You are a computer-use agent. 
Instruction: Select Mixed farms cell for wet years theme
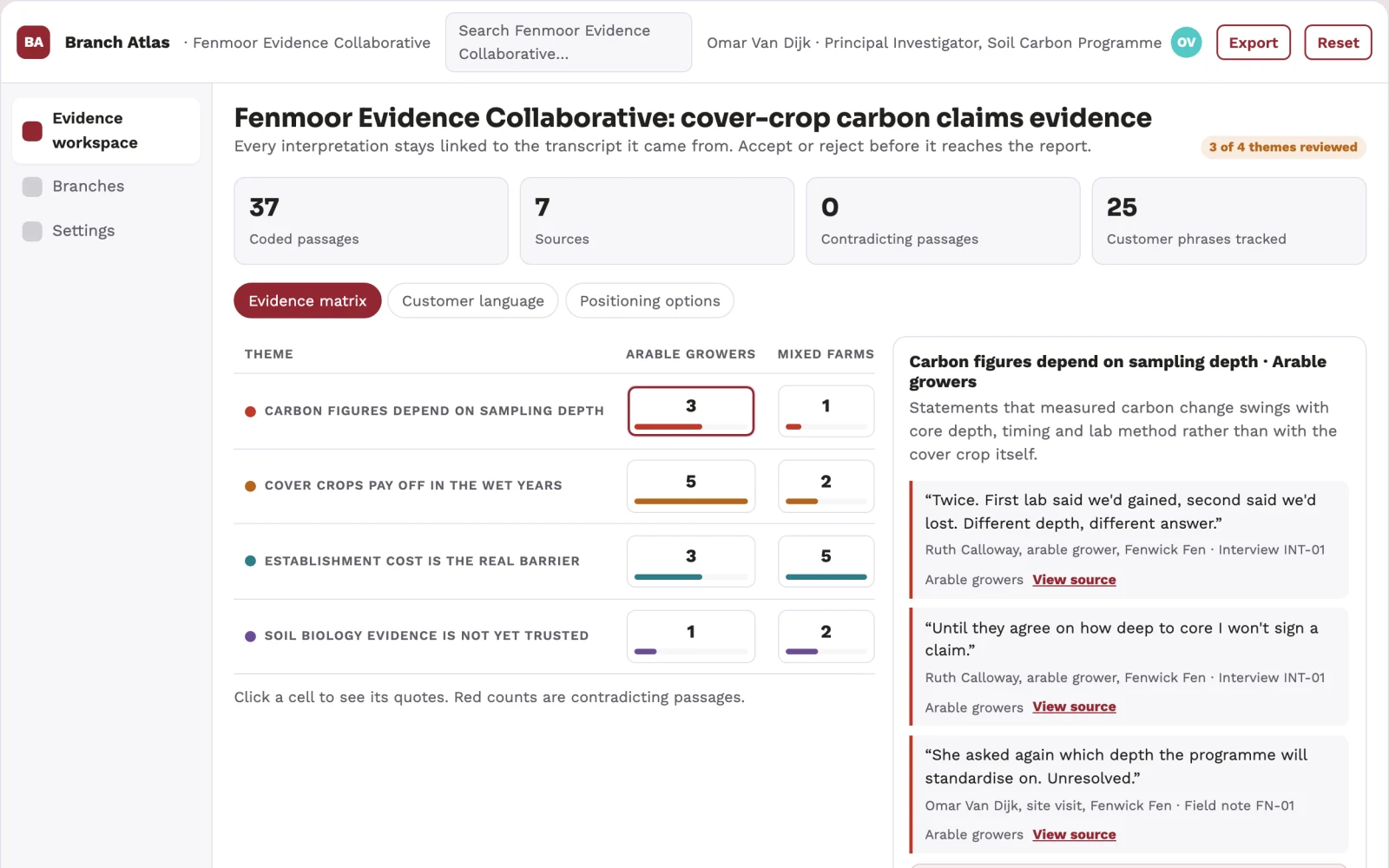click(826, 486)
